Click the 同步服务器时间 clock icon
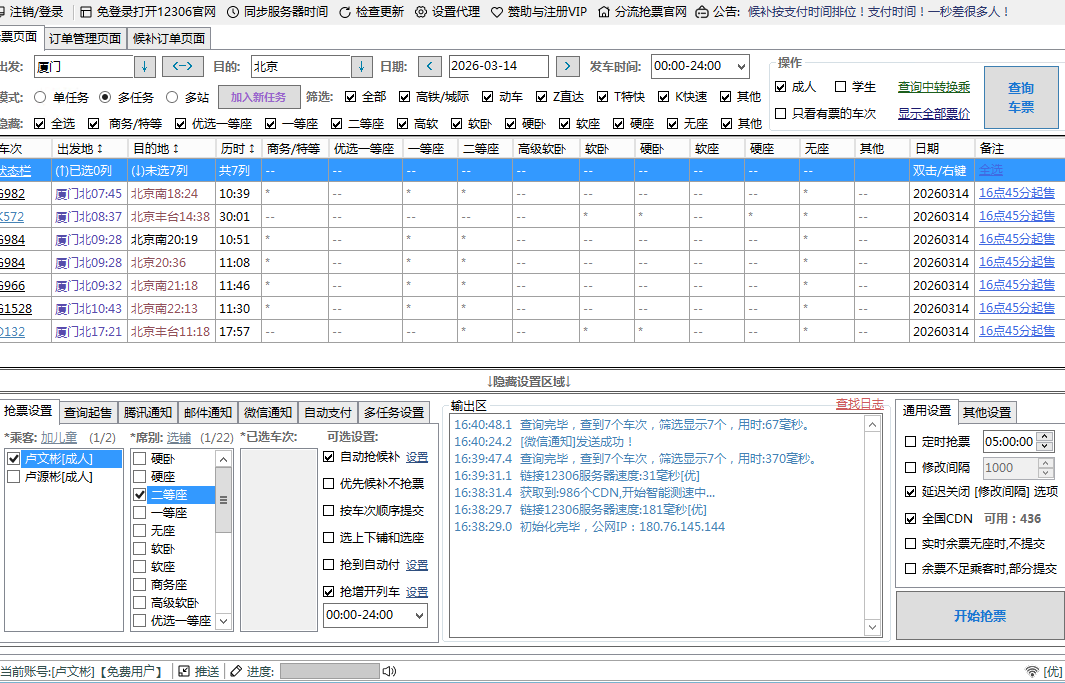Image resolution: width=1065 pixels, height=683 pixels. (x=234, y=11)
